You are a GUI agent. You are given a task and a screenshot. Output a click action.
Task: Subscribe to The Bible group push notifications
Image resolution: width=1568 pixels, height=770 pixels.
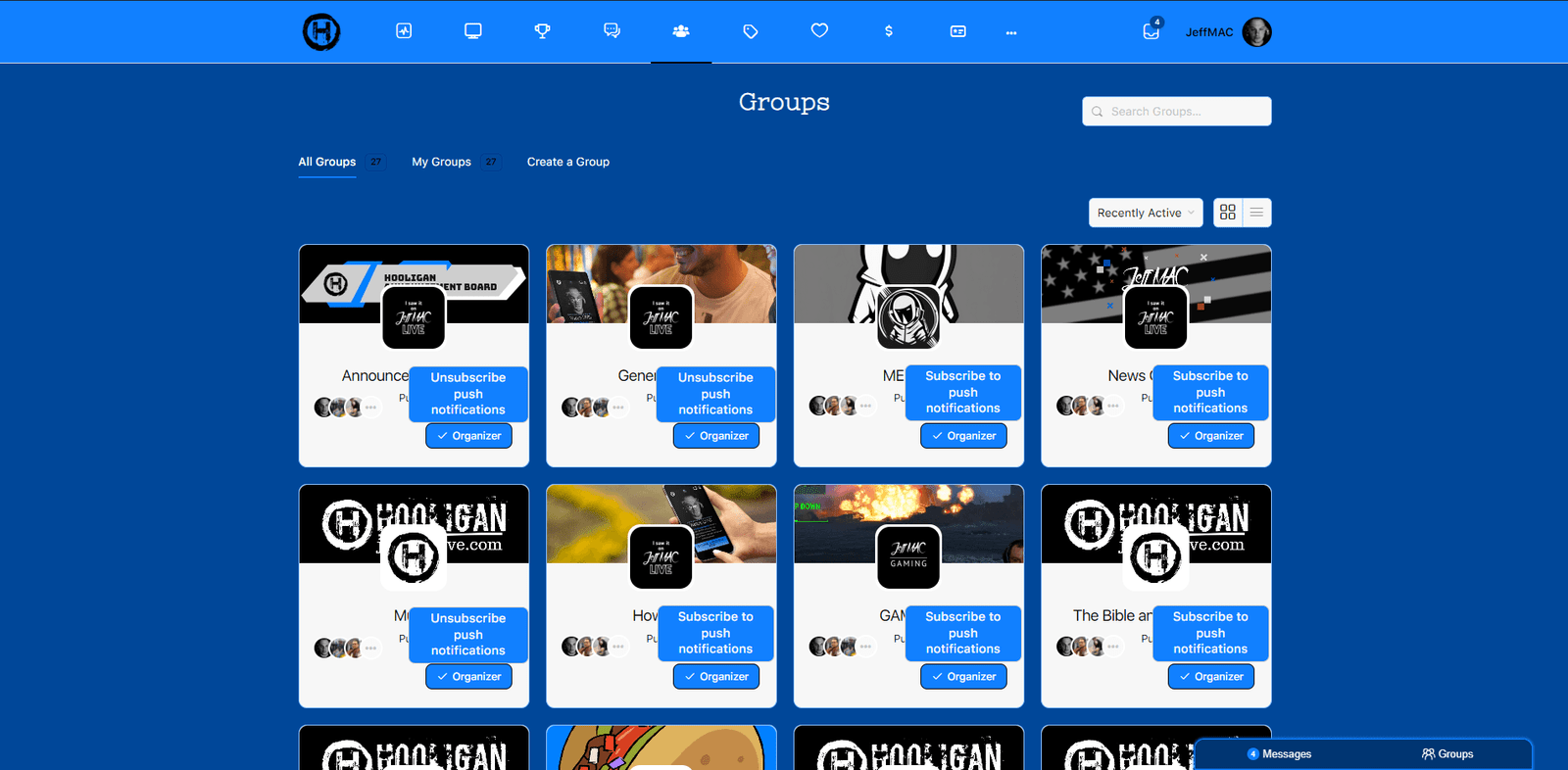tap(1210, 633)
